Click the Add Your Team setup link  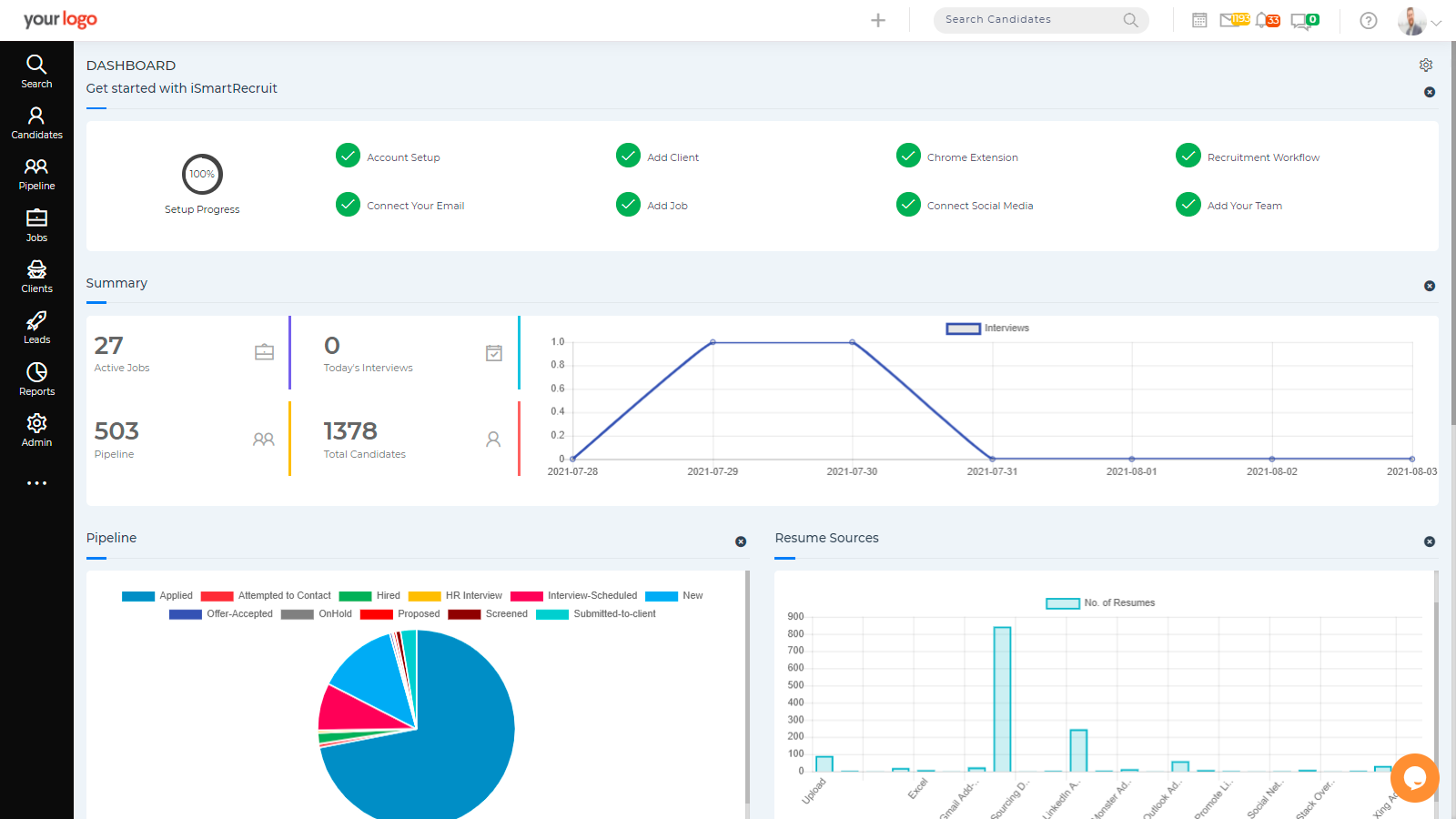click(x=1245, y=206)
